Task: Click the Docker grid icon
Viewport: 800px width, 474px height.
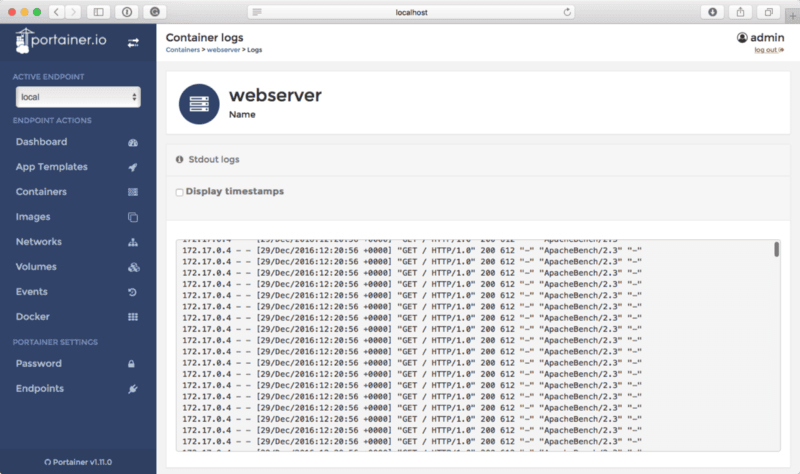Action: click(133, 317)
